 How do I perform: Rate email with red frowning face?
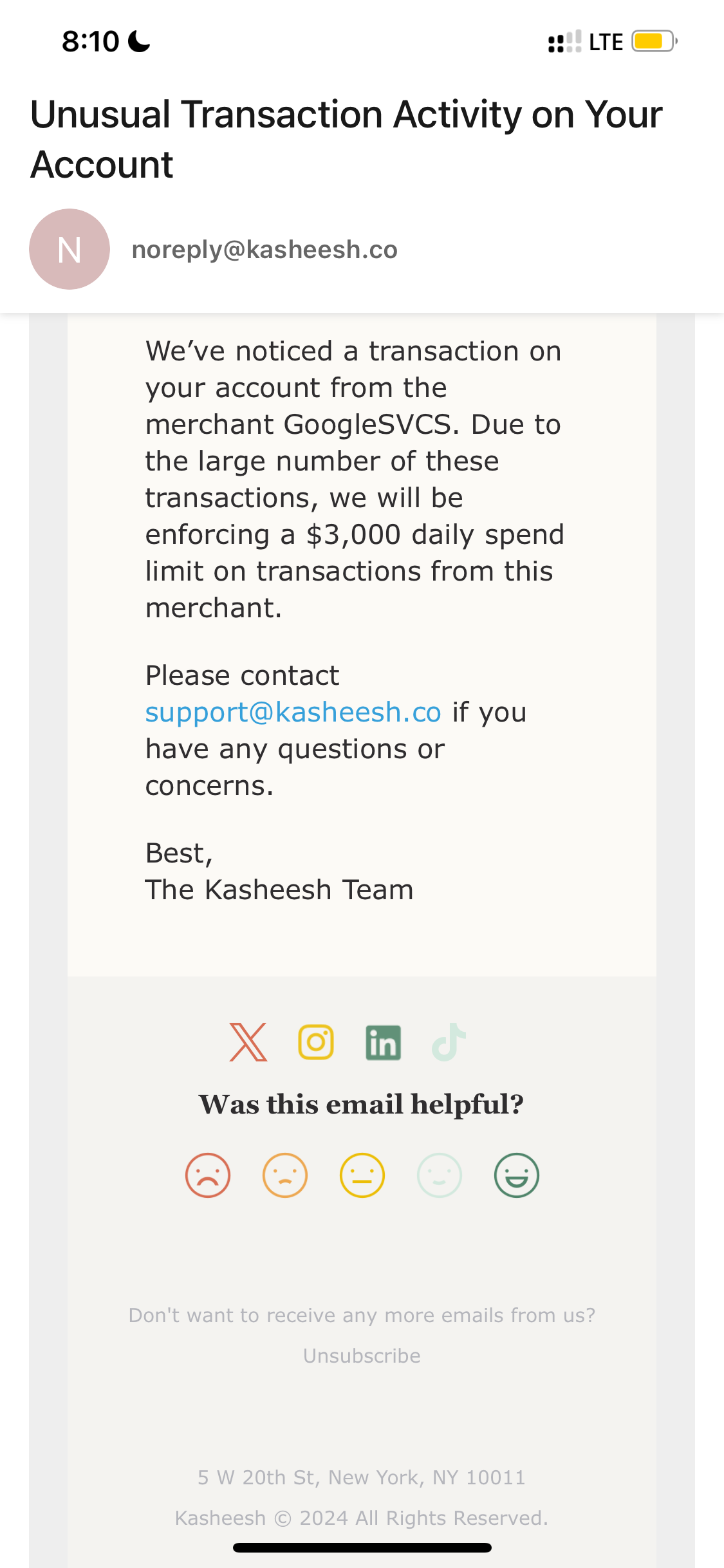[x=208, y=1175]
